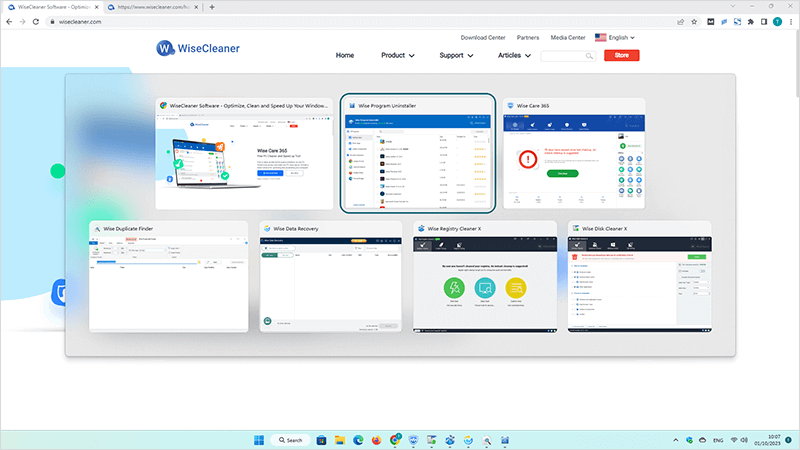Viewport: 800px width, 450px height.
Task: Expand the Support dropdown menu
Action: point(456,55)
